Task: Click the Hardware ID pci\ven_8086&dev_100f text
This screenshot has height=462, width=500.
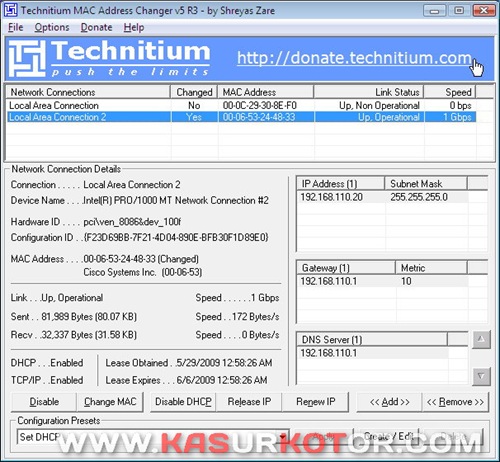Action: pos(132,222)
